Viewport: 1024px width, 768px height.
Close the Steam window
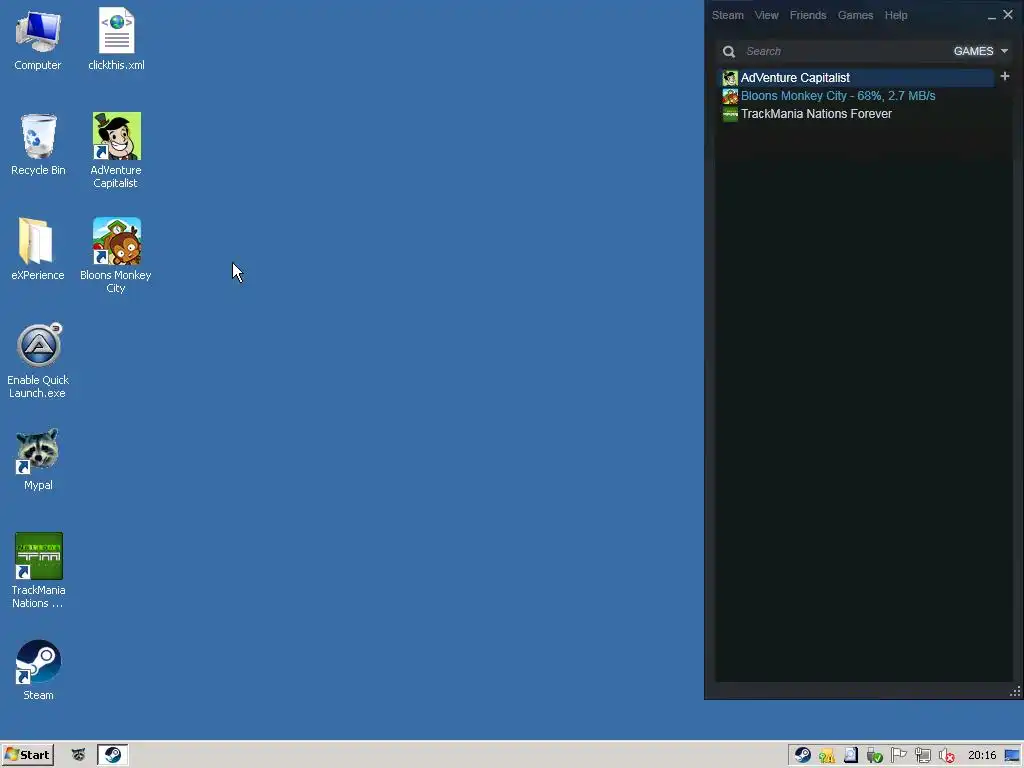click(x=1008, y=14)
